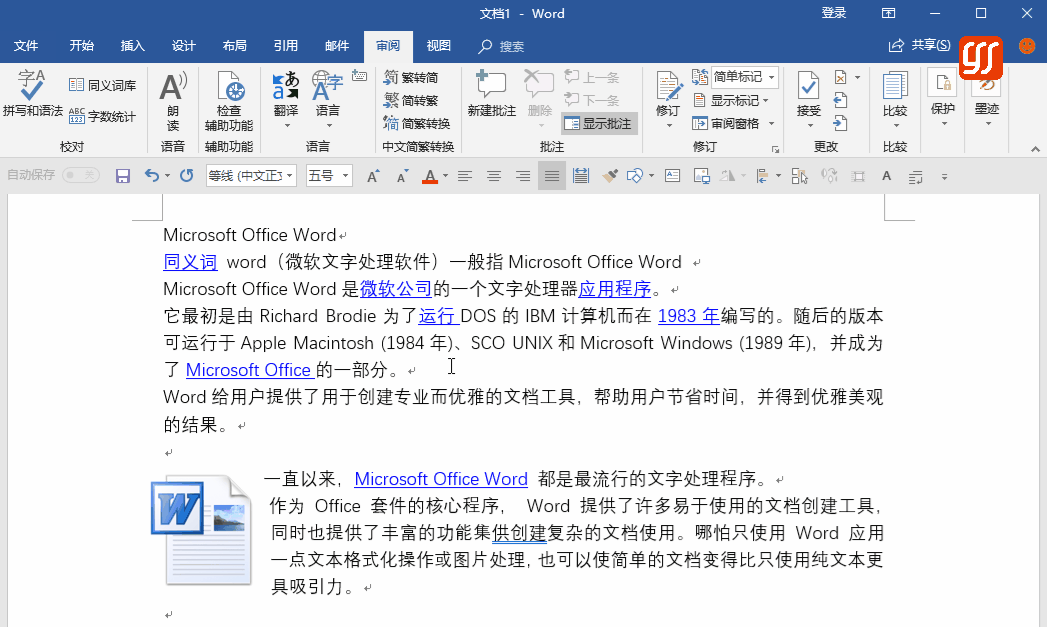This screenshot has width=1047, height=627.
Task: Open the 语言 language button
Action: (x=327, y=100)
